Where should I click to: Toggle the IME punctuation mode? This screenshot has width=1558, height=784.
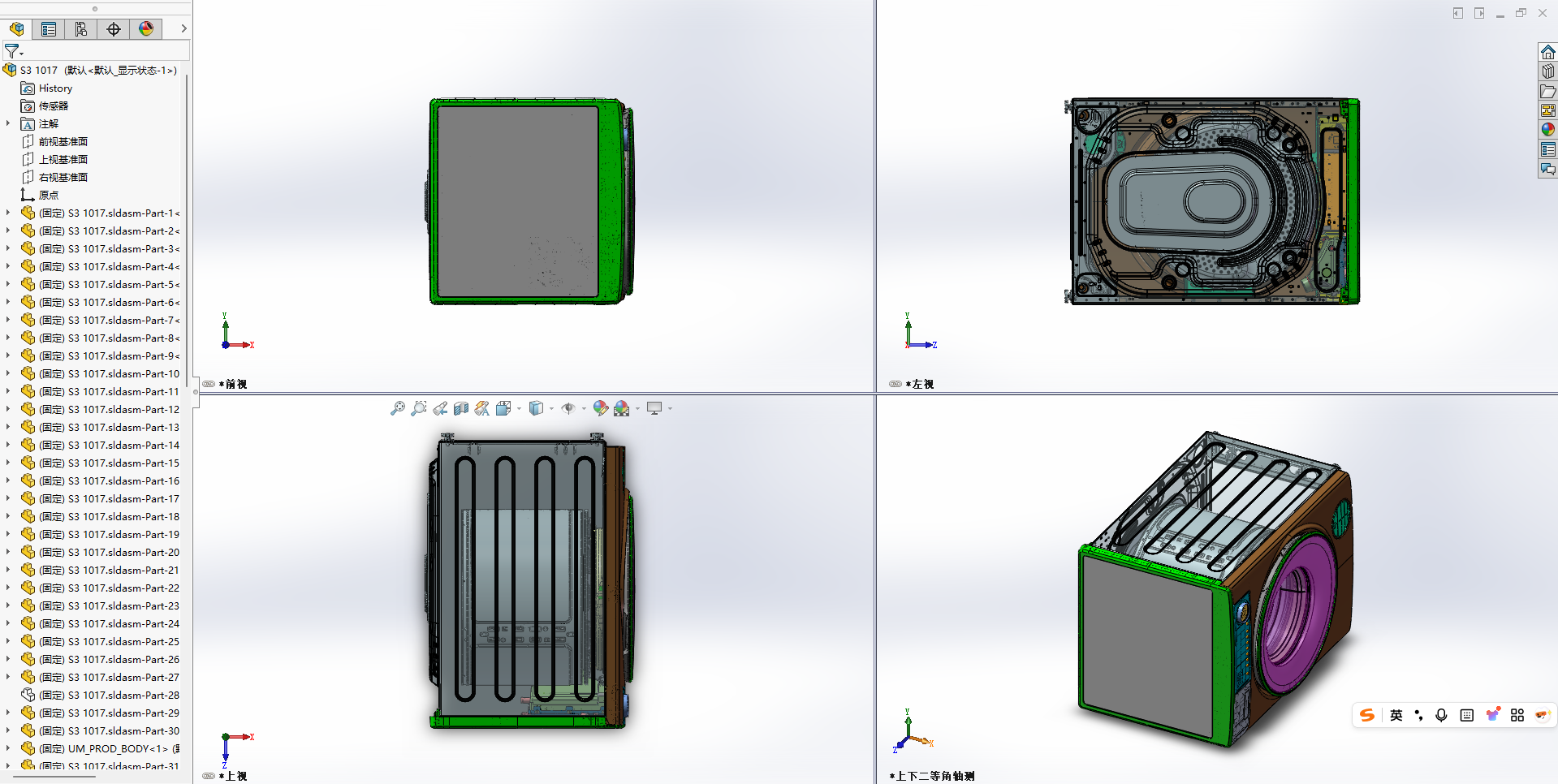click(x=1418, y=715)
